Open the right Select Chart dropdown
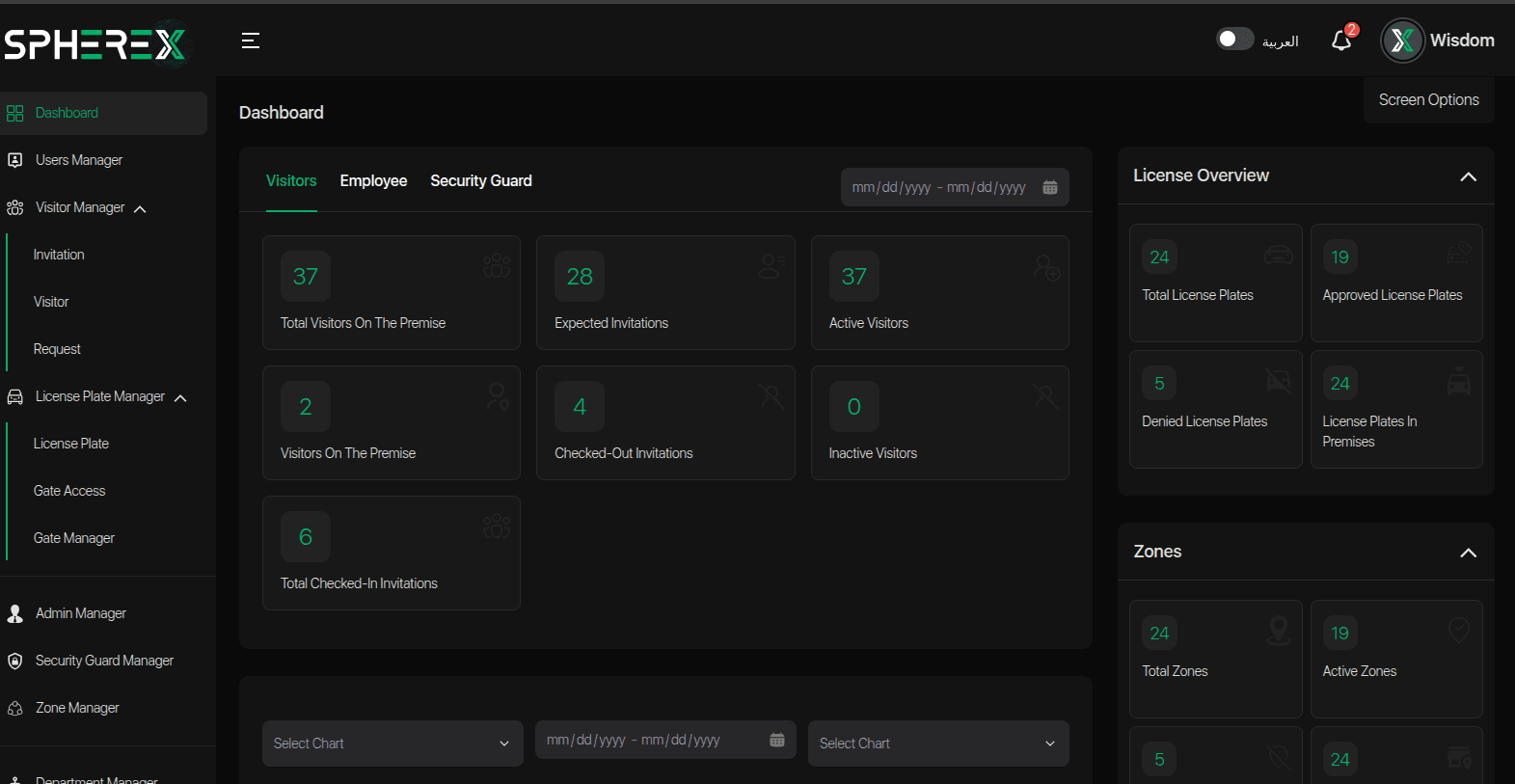The width and height of the screenshot is (1515, 784). pos(938,743)
